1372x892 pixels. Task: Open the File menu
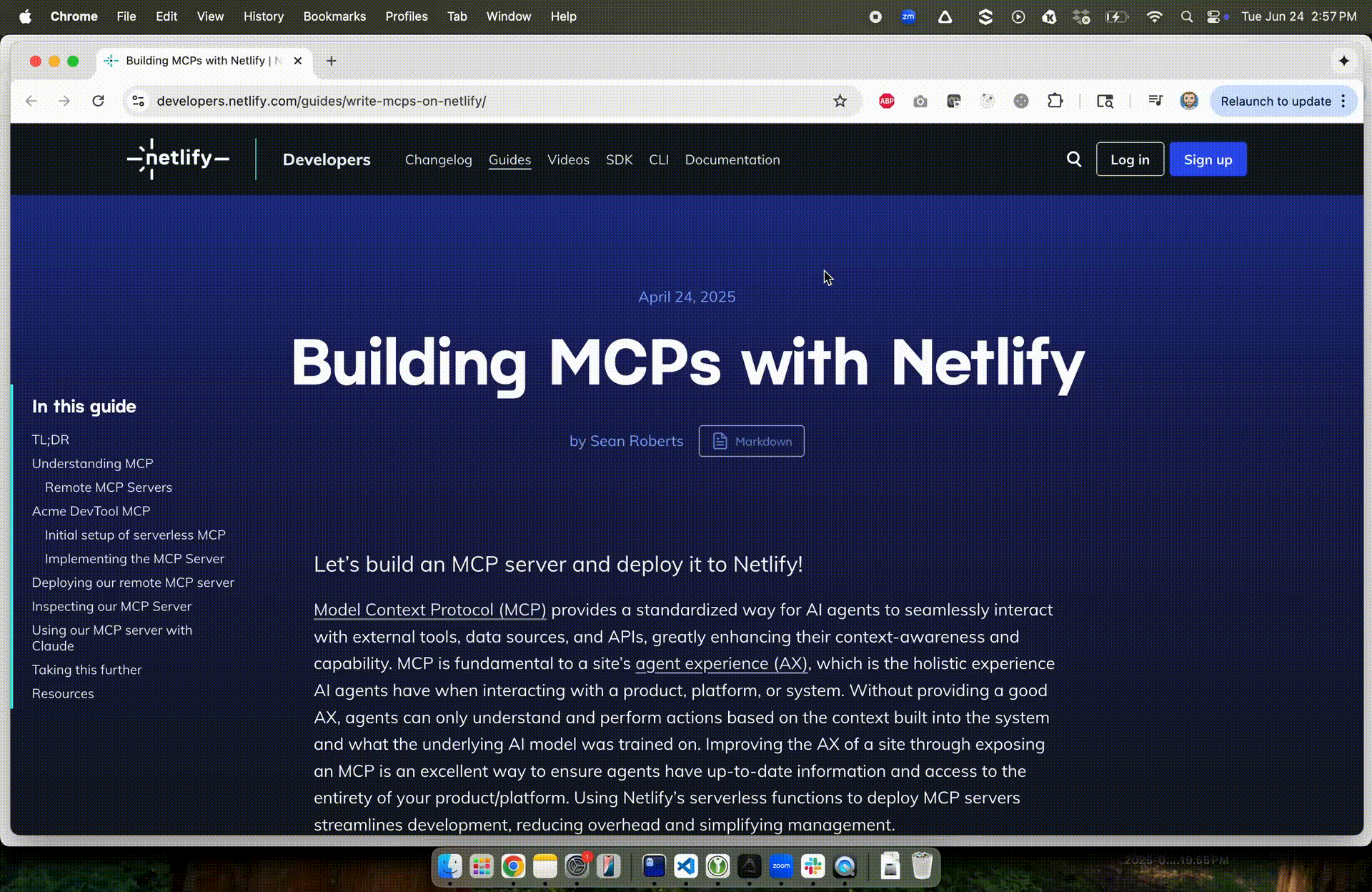(x=126, y=16)
